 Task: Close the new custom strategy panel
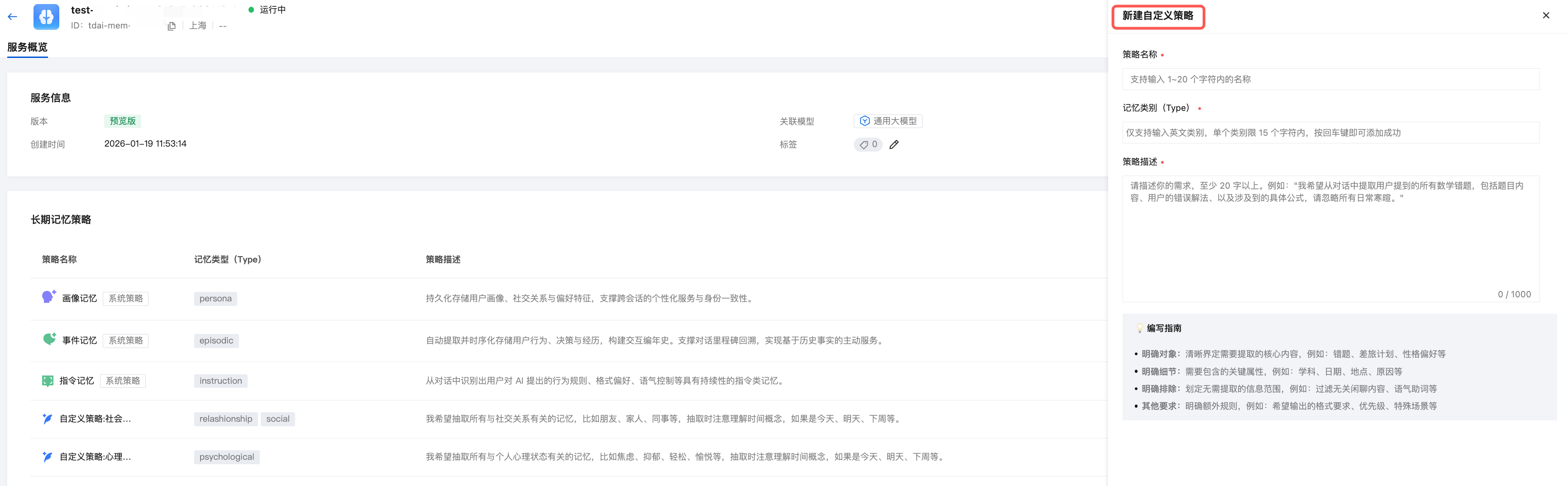click(1545, 16)
